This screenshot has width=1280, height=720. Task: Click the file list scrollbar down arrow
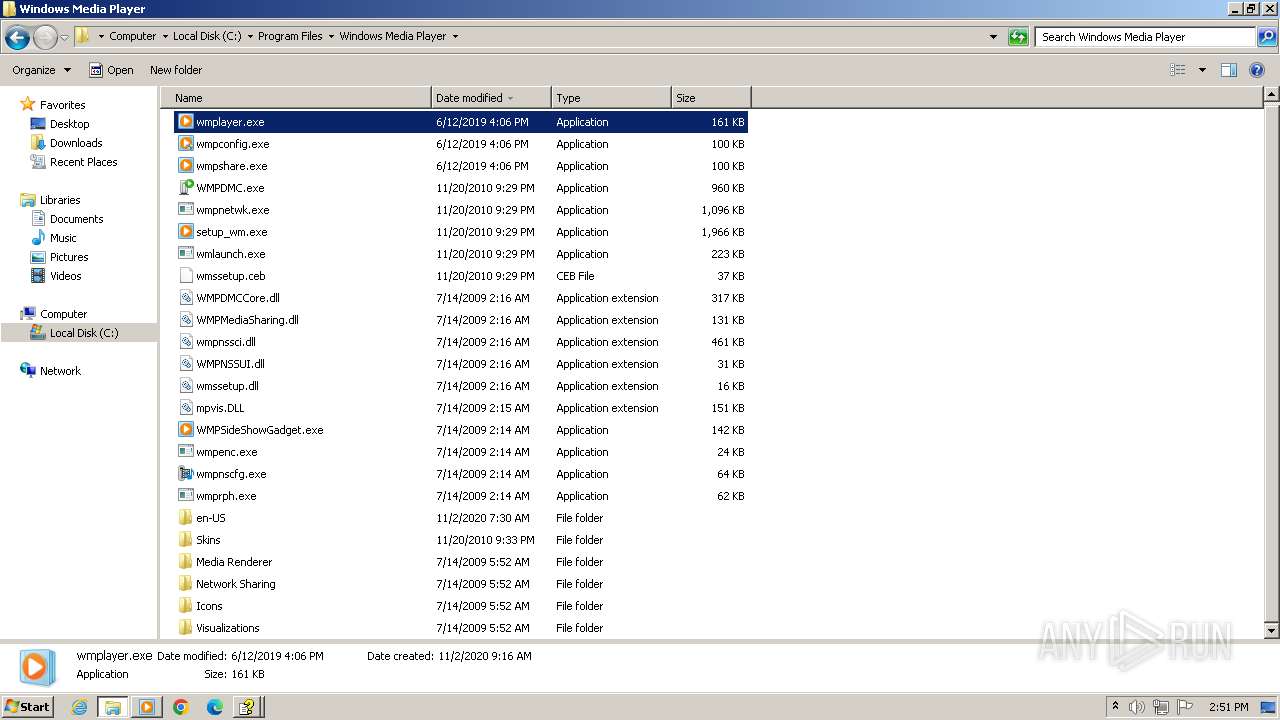click(x=1271, y=630)
